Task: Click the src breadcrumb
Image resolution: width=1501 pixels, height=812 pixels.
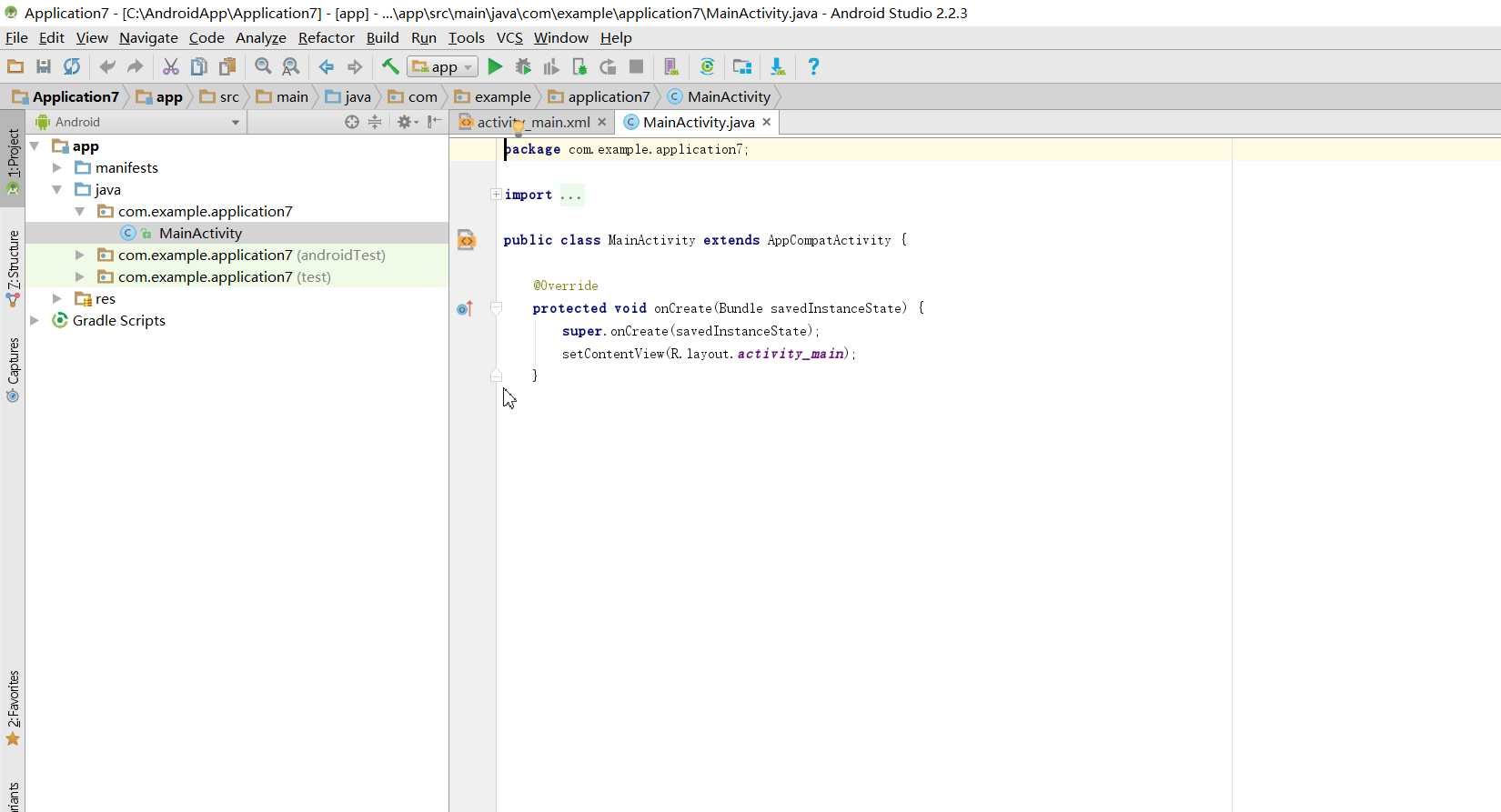Action: point(220,96)
